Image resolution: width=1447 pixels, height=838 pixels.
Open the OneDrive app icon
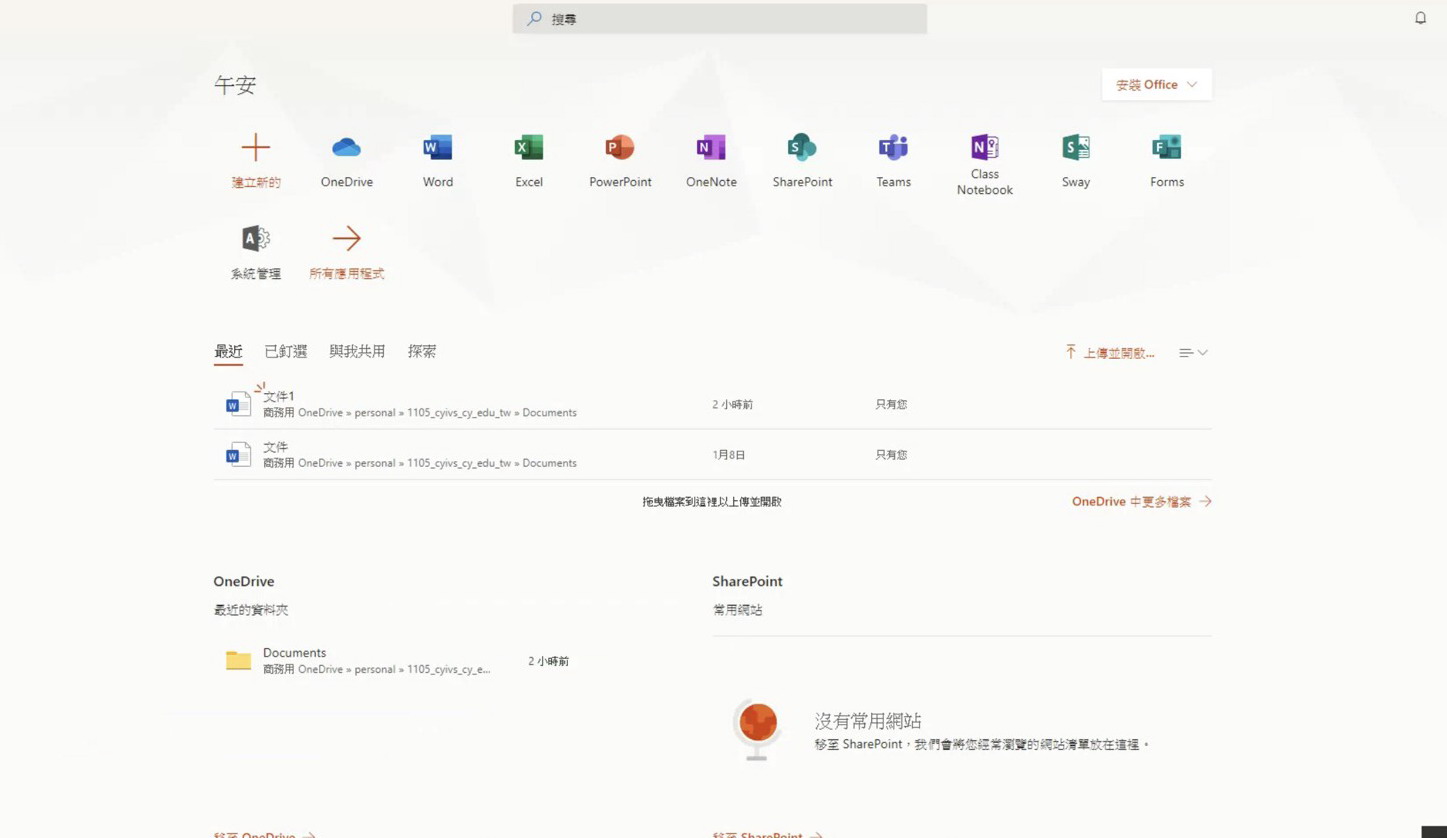(x=346, y=148)
